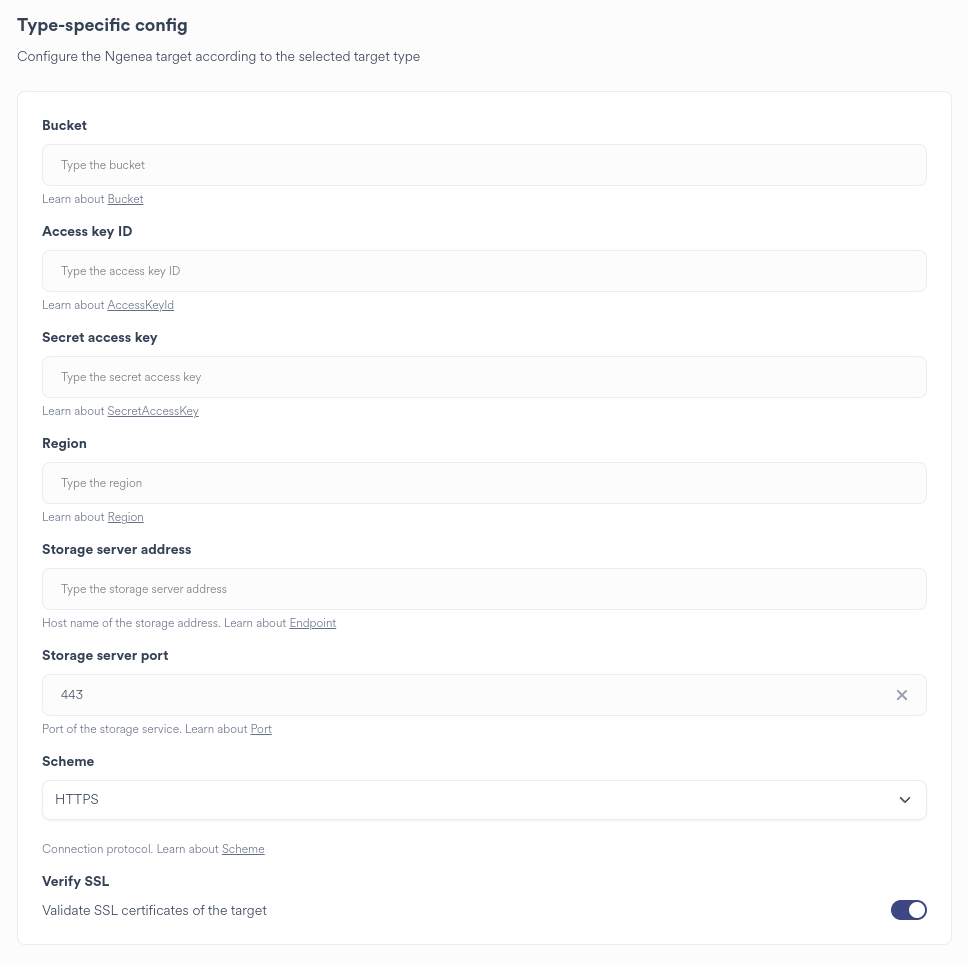The height and width of the screenshot is (965, 968).
Task: Click the Secret access key input
Action: (484, 377)
